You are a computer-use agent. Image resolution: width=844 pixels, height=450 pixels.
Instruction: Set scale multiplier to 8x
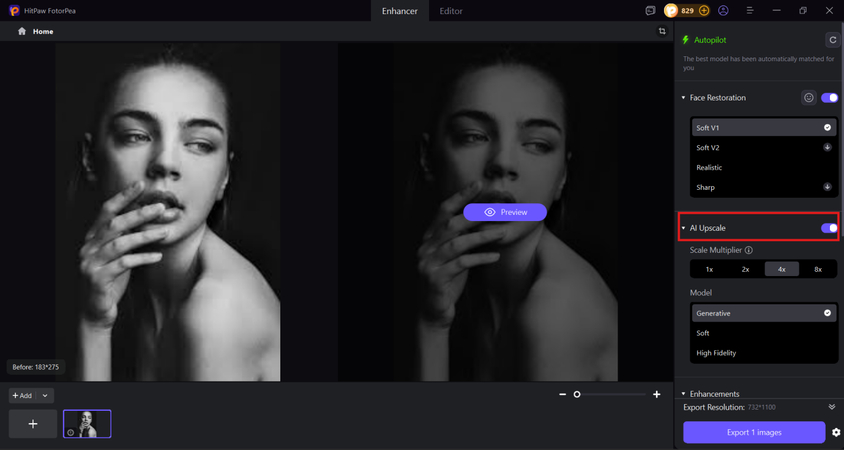[818, 269]
